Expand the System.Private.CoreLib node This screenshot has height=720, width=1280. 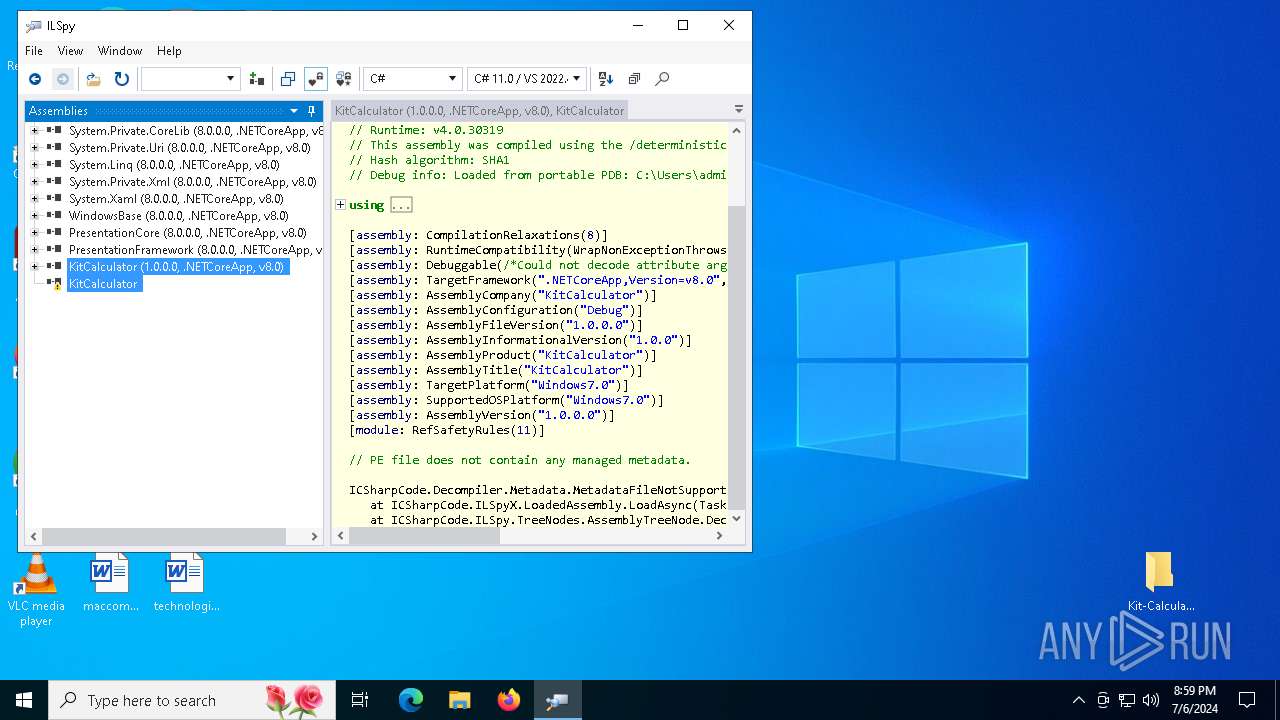coord(35,131)
